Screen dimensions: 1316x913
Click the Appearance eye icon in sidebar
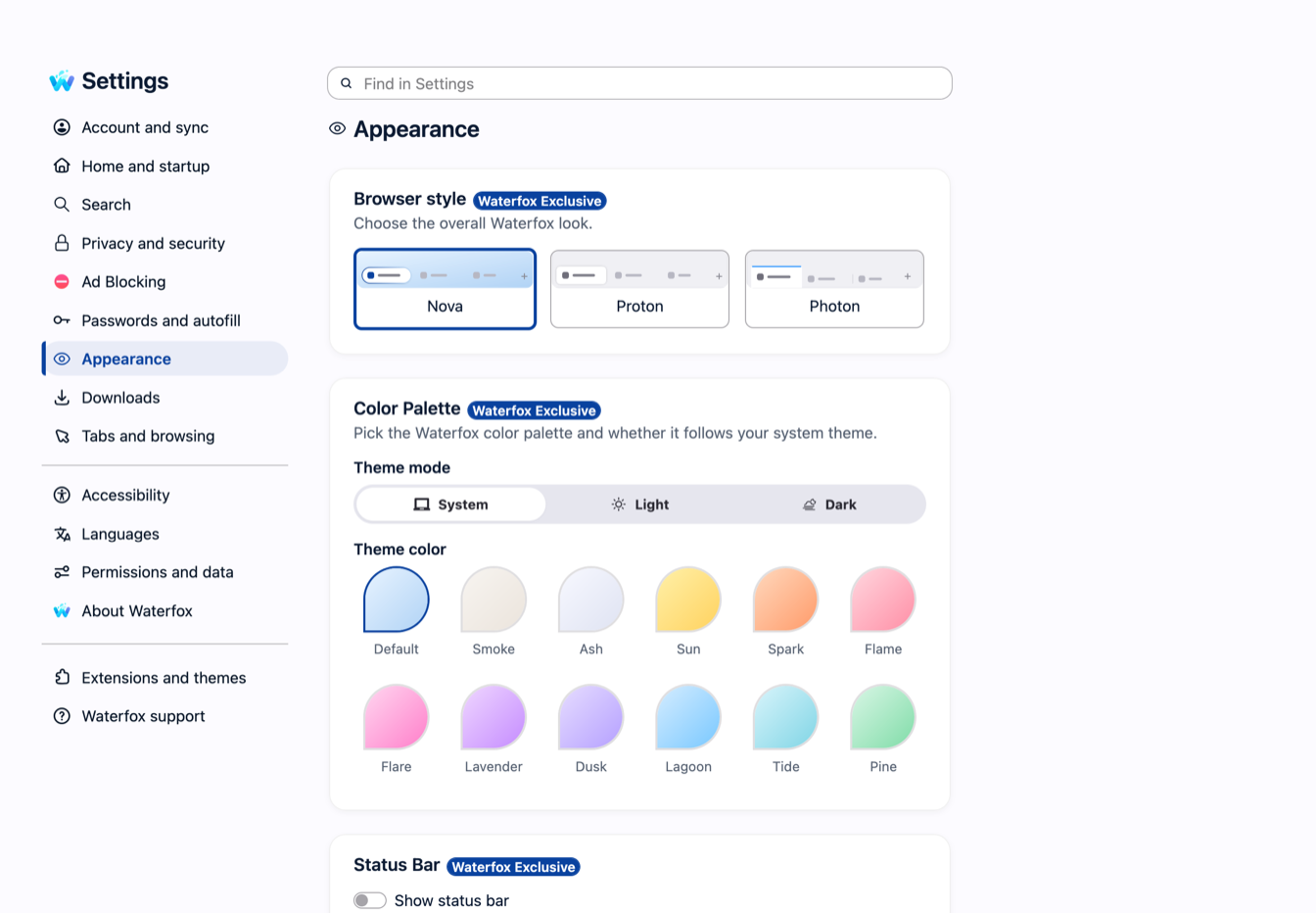[62, 359]
